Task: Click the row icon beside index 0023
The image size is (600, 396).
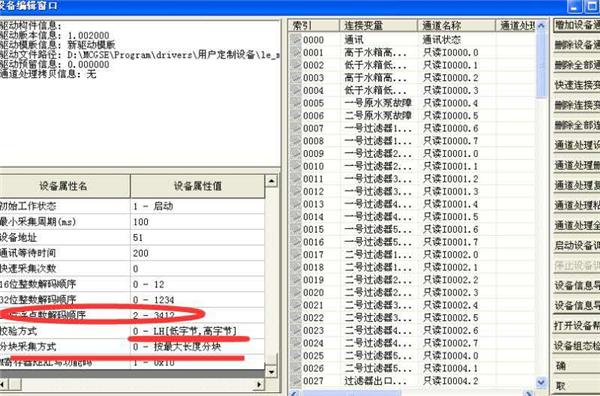Action: pos(295,330)
